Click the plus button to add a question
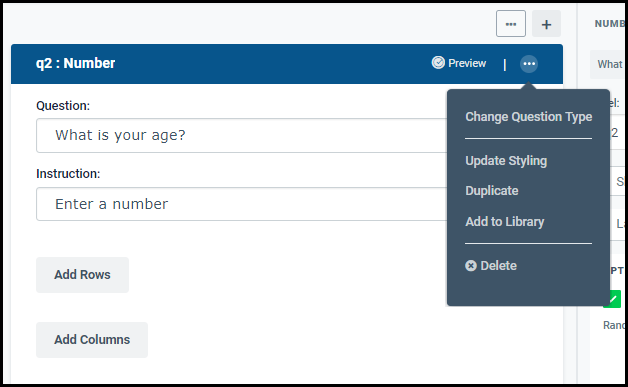This screenshot has height=387, width=628. [546, 24]
